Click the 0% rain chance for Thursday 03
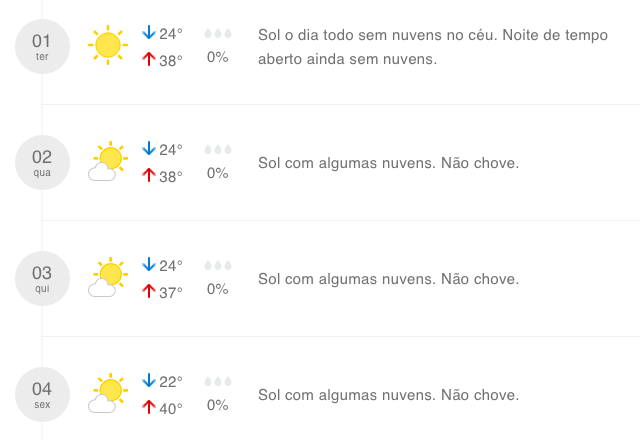Image resolution: width=640 pixels, height=440 pixels. click(x=217, y=289)
